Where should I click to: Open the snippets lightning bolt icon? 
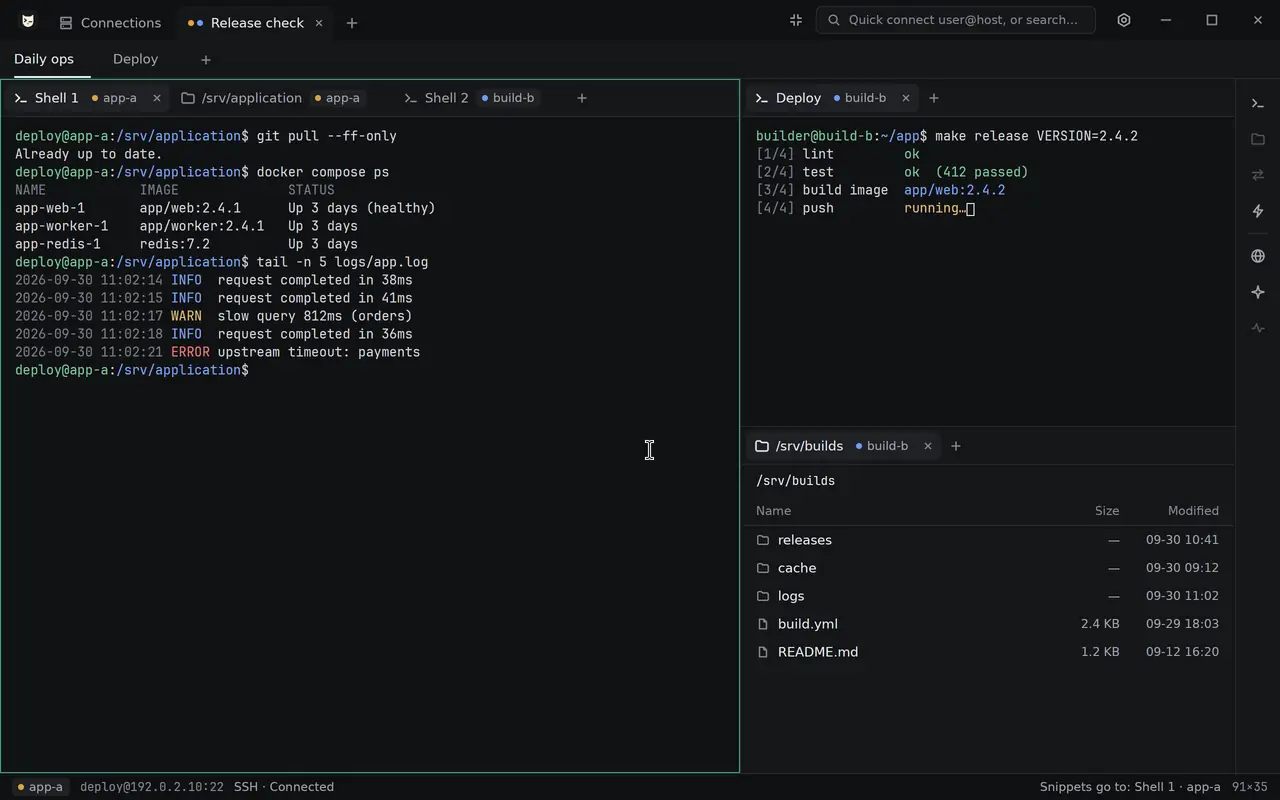[x=1258, y=211]
